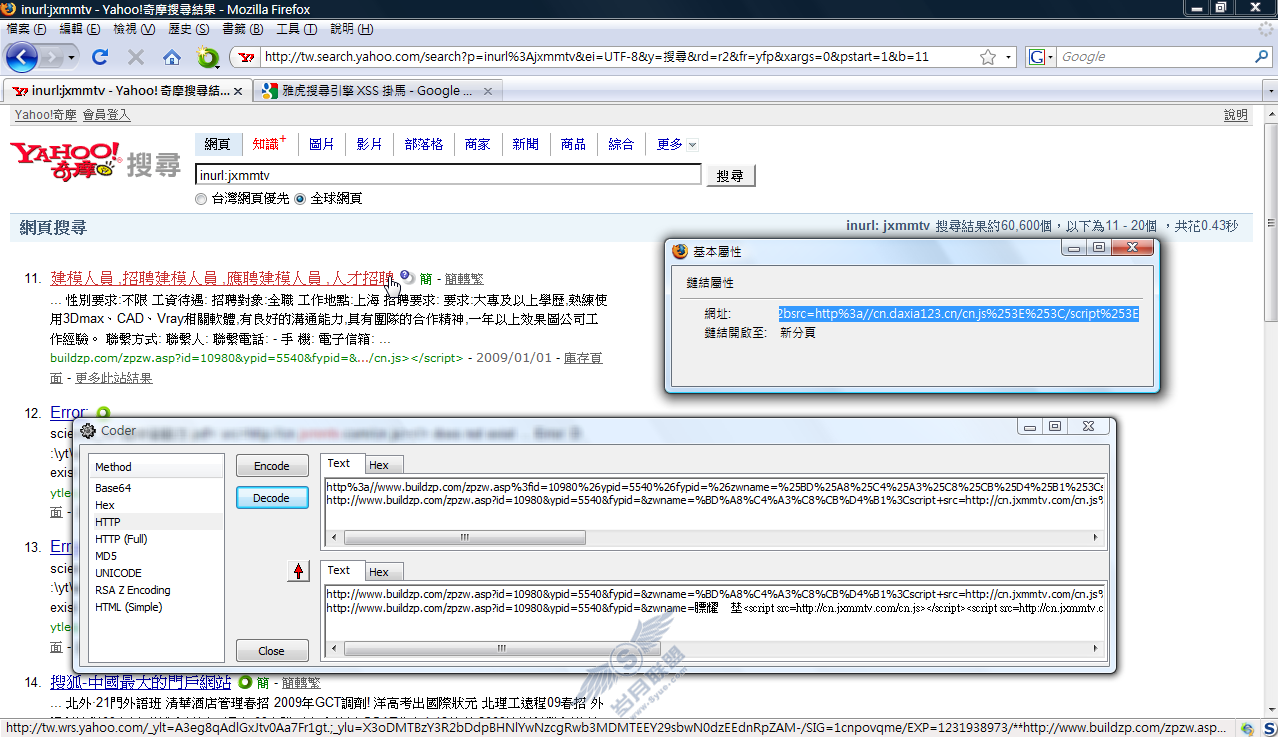Select the 新聞 search tab
The height and width of the screenshot is (737, 1278).
point(525,144)
